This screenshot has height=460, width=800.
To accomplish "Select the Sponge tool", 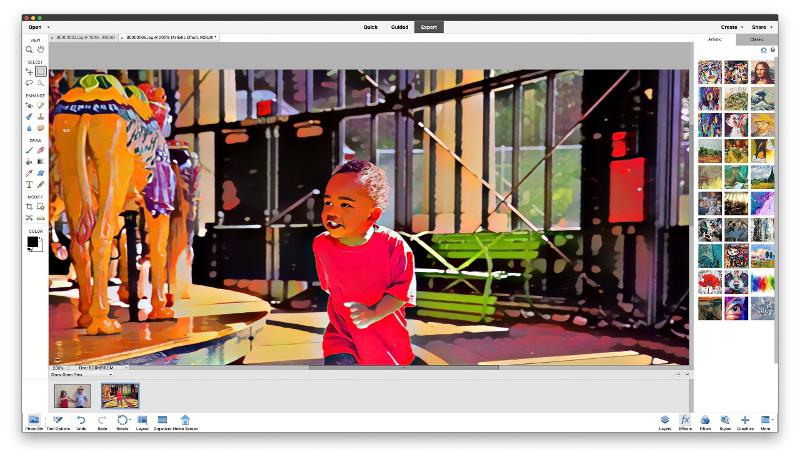I will [x=40, y=128].
